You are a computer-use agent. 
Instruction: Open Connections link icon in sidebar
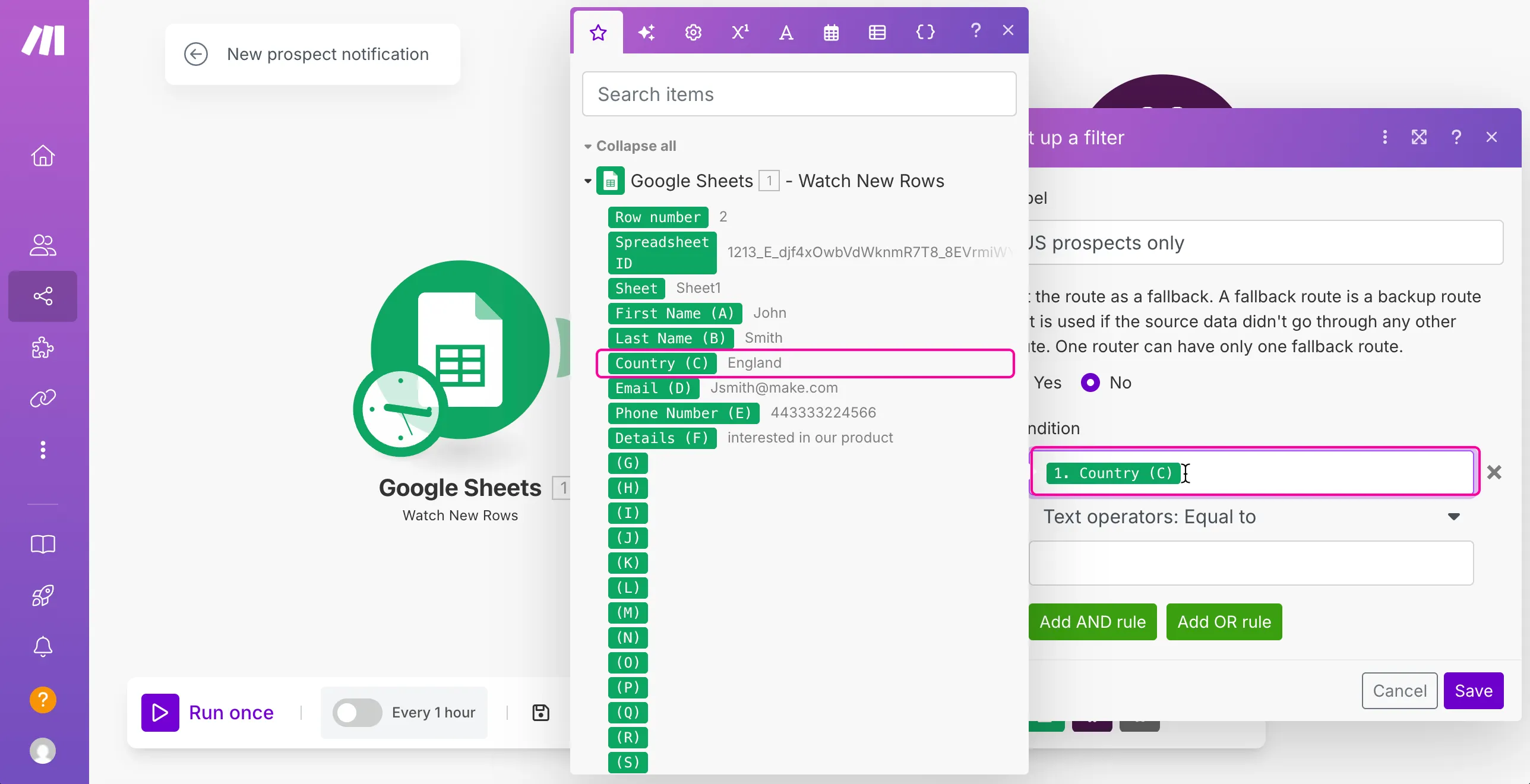coord(43,398)
